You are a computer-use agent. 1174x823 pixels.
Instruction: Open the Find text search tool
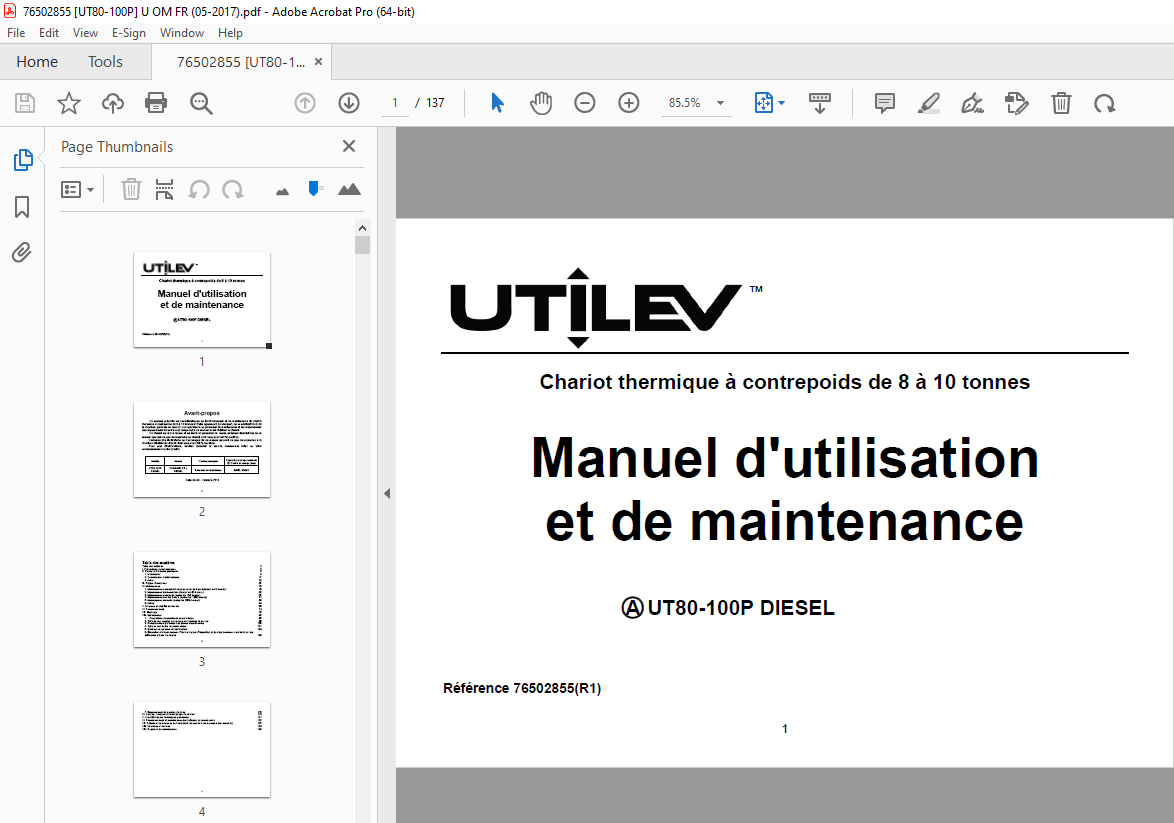point(201,103)
